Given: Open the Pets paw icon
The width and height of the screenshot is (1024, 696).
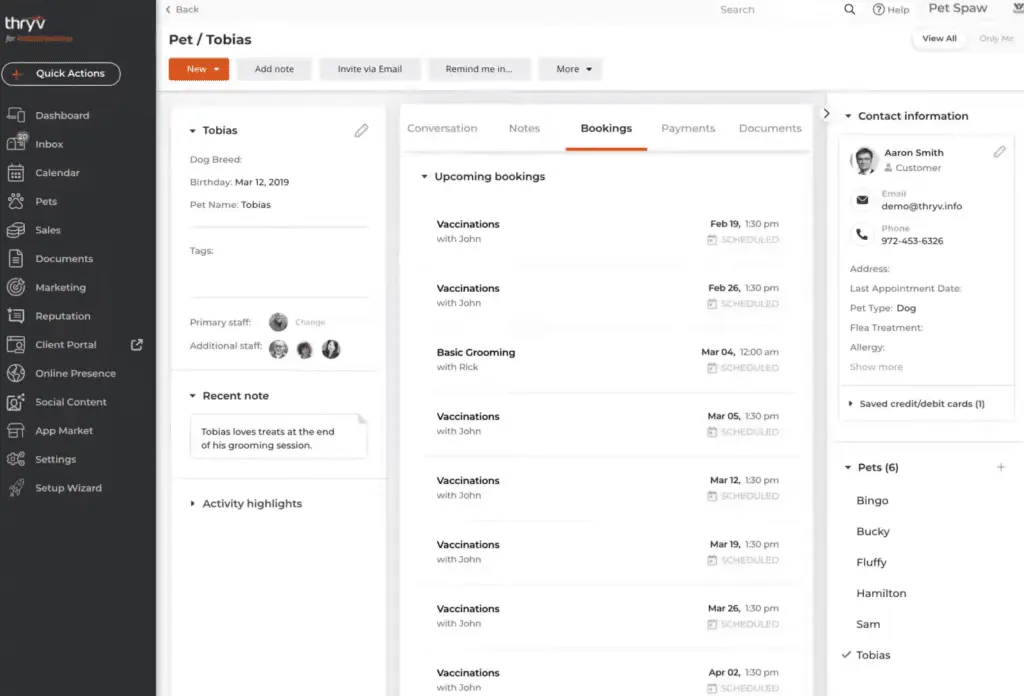Looking at the screenshot, I should point(16,201).
